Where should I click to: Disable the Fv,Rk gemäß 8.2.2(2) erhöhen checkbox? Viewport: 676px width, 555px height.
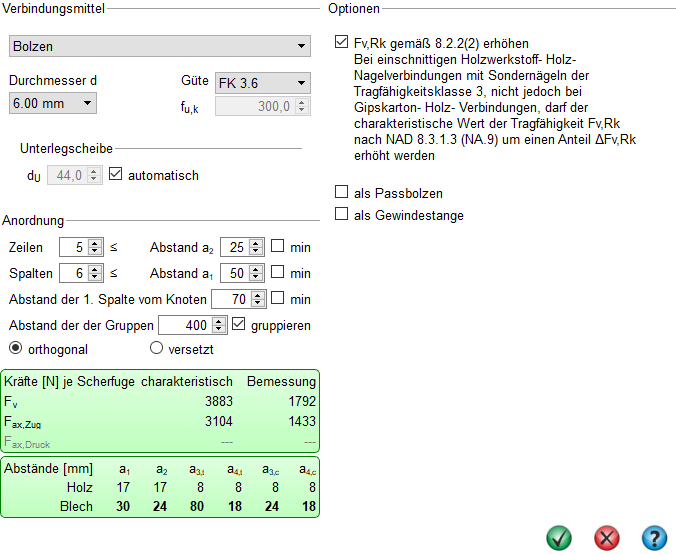coord(342,43)
